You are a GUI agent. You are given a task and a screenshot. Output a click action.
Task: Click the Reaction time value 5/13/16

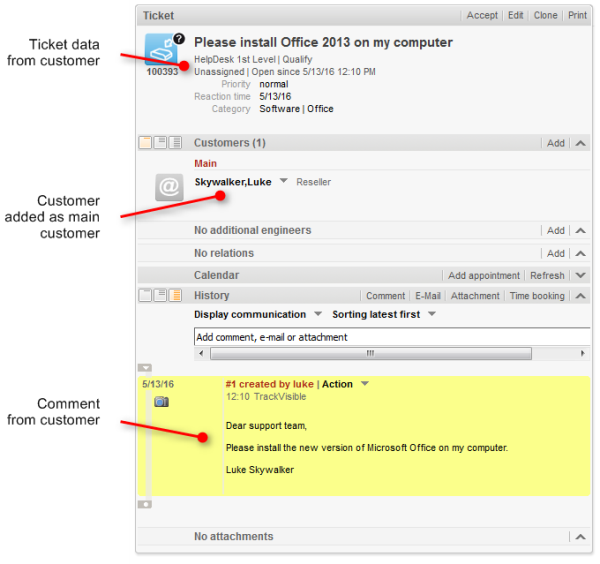pyautogui.click(x=275, y=96)
